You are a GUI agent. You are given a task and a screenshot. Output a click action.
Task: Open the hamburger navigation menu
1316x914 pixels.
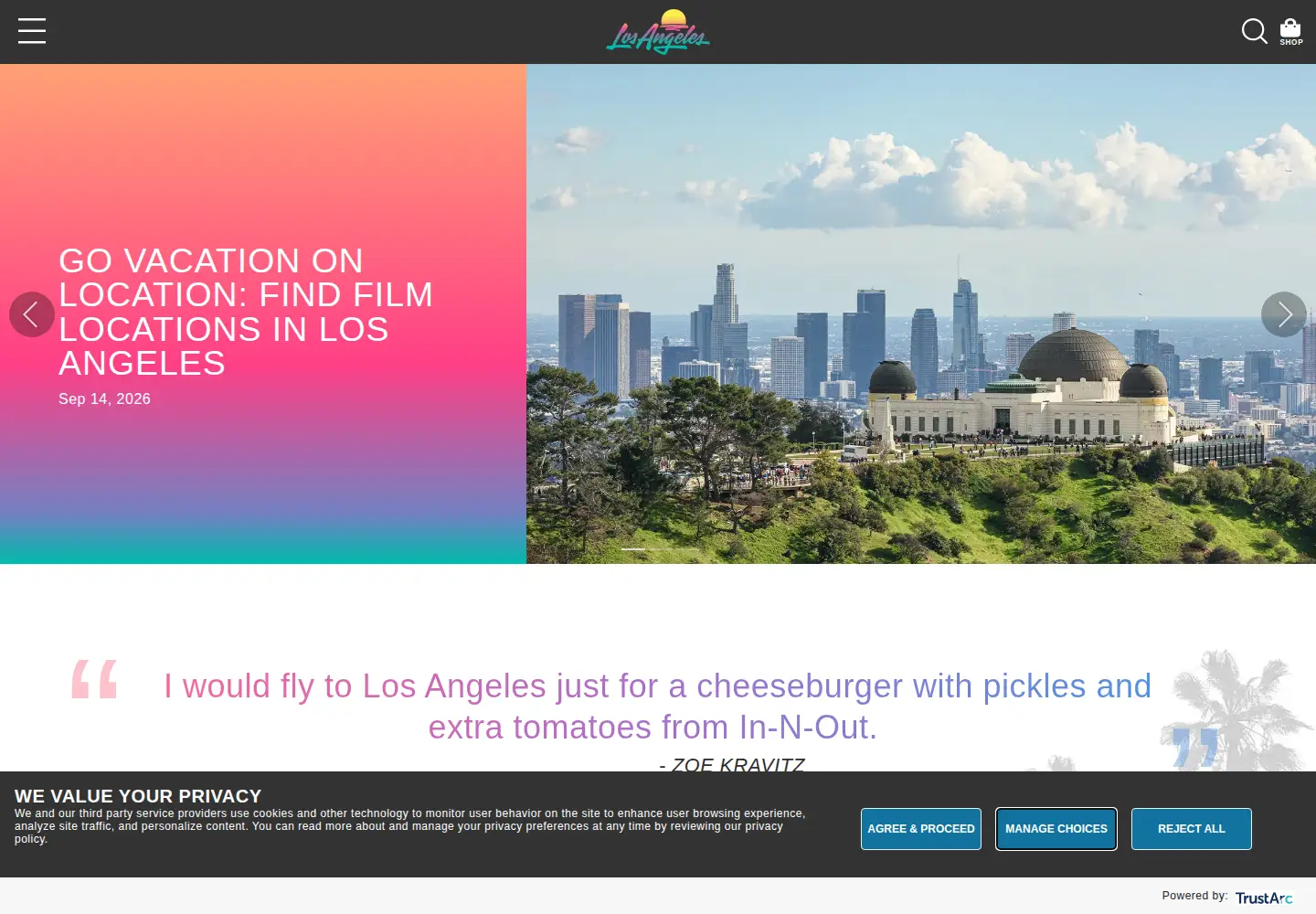click(32, 31)
